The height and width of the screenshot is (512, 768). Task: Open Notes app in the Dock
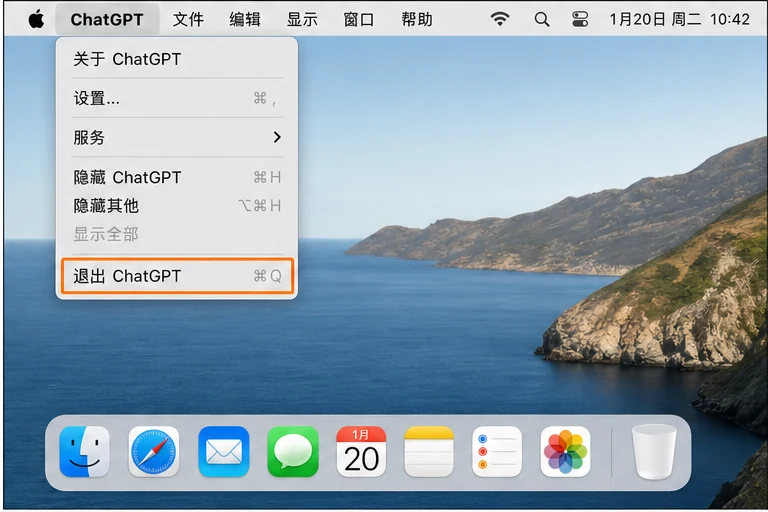coord(429,451)
